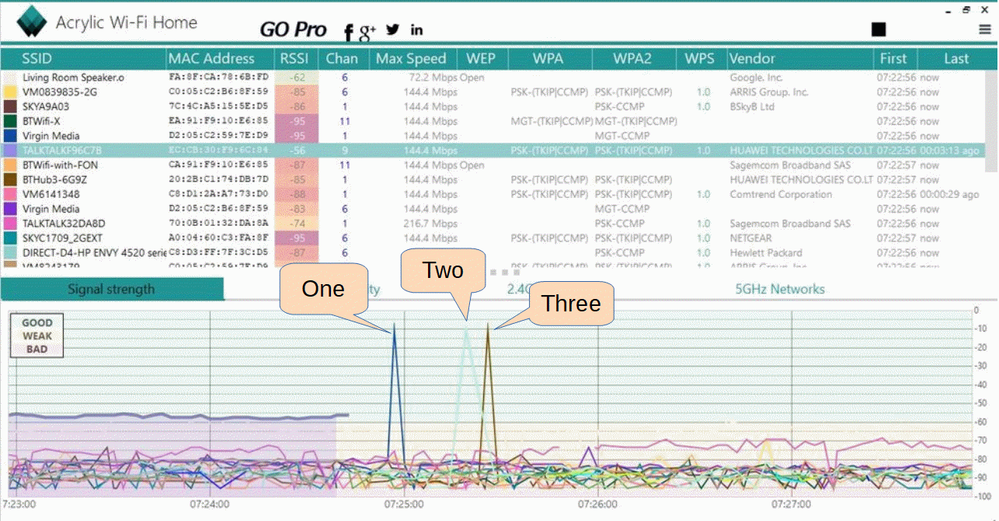Switch to the Signal strength tab
999x521 pixels.
tap(111, 289)
